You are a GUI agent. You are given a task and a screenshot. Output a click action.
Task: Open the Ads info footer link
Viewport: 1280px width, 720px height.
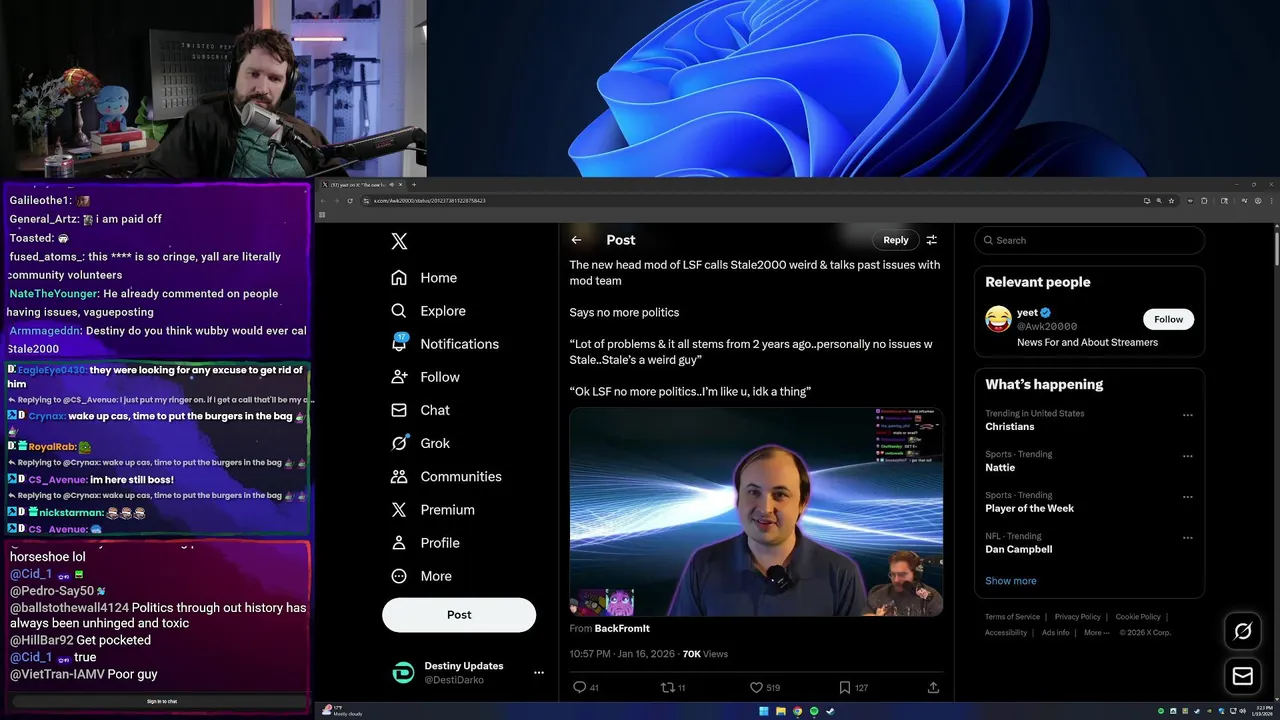[1055, 632]
